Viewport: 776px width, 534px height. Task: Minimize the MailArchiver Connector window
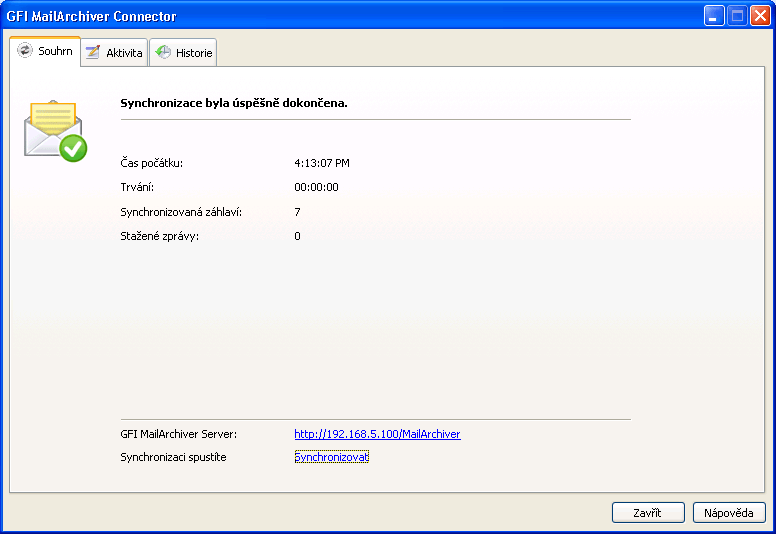714,16
